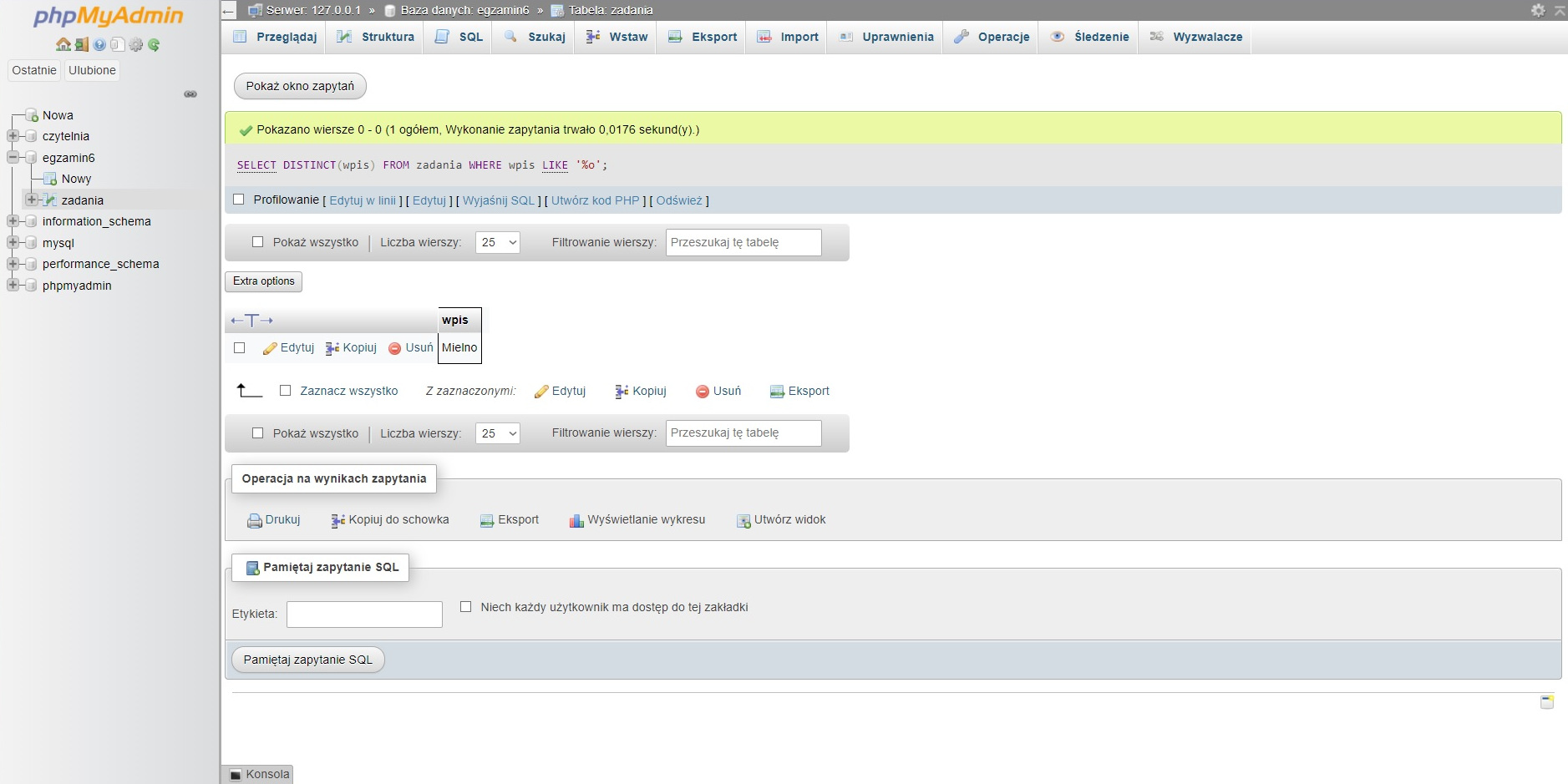Enable the Profilowanie checkbox

pyautogui.click(x=239, y=200)
